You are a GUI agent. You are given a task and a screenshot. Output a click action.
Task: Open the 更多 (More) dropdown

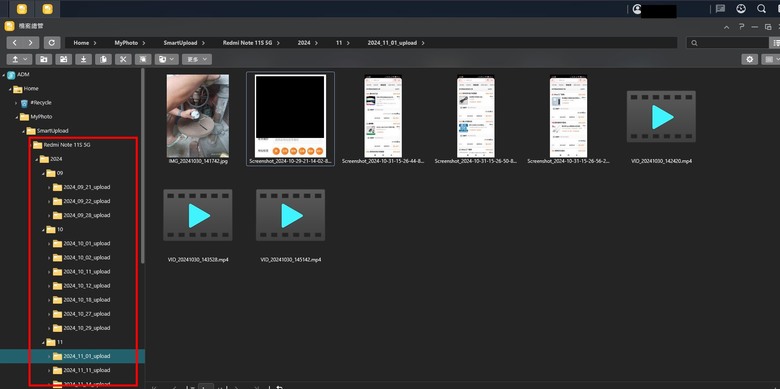point(197,59)
